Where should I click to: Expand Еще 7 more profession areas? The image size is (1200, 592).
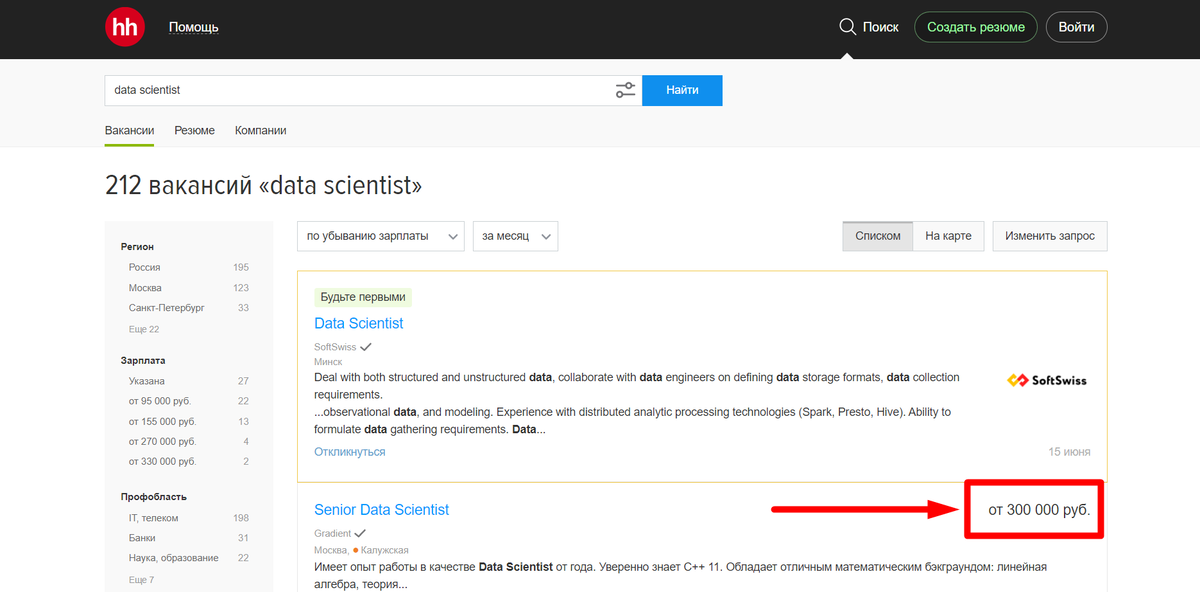pos(141,580)
